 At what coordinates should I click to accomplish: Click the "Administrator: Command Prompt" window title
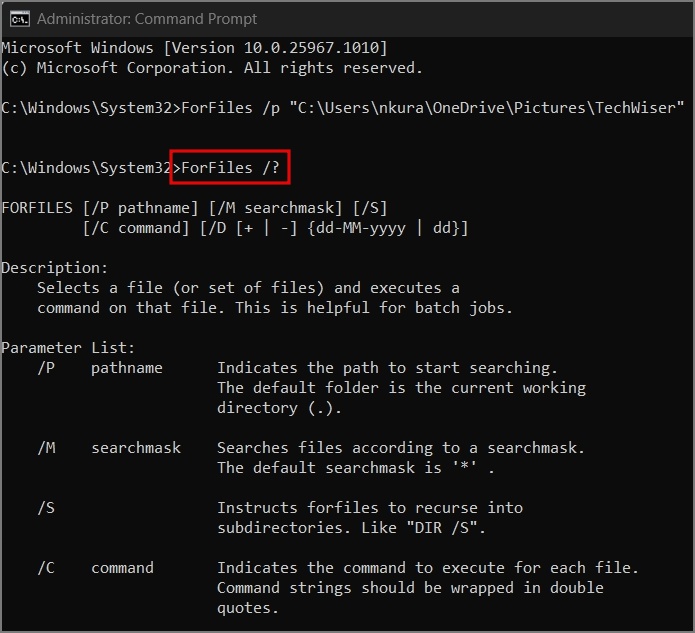coord(146,18)
